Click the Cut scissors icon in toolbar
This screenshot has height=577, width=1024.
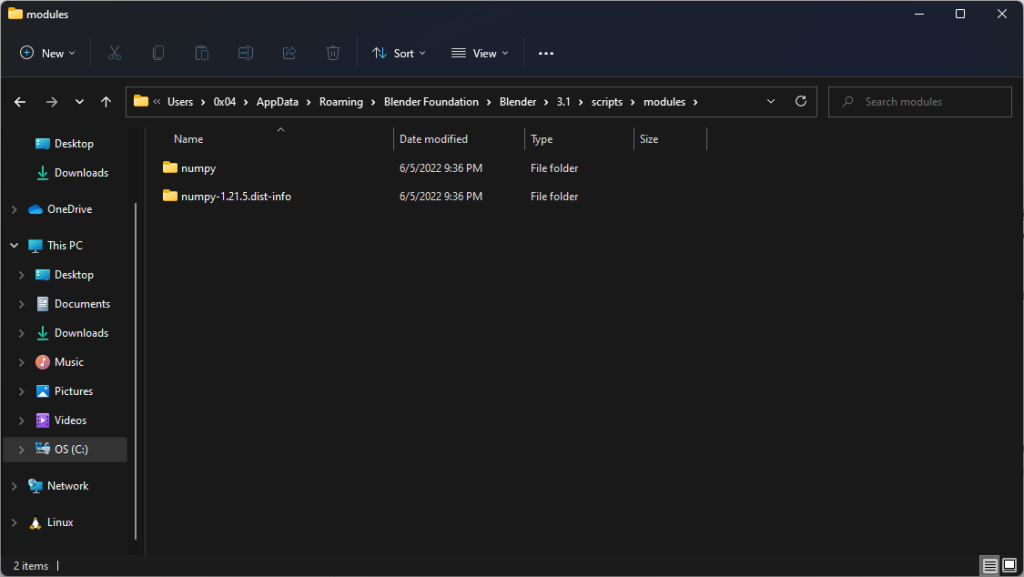click(x=114, y=53)
